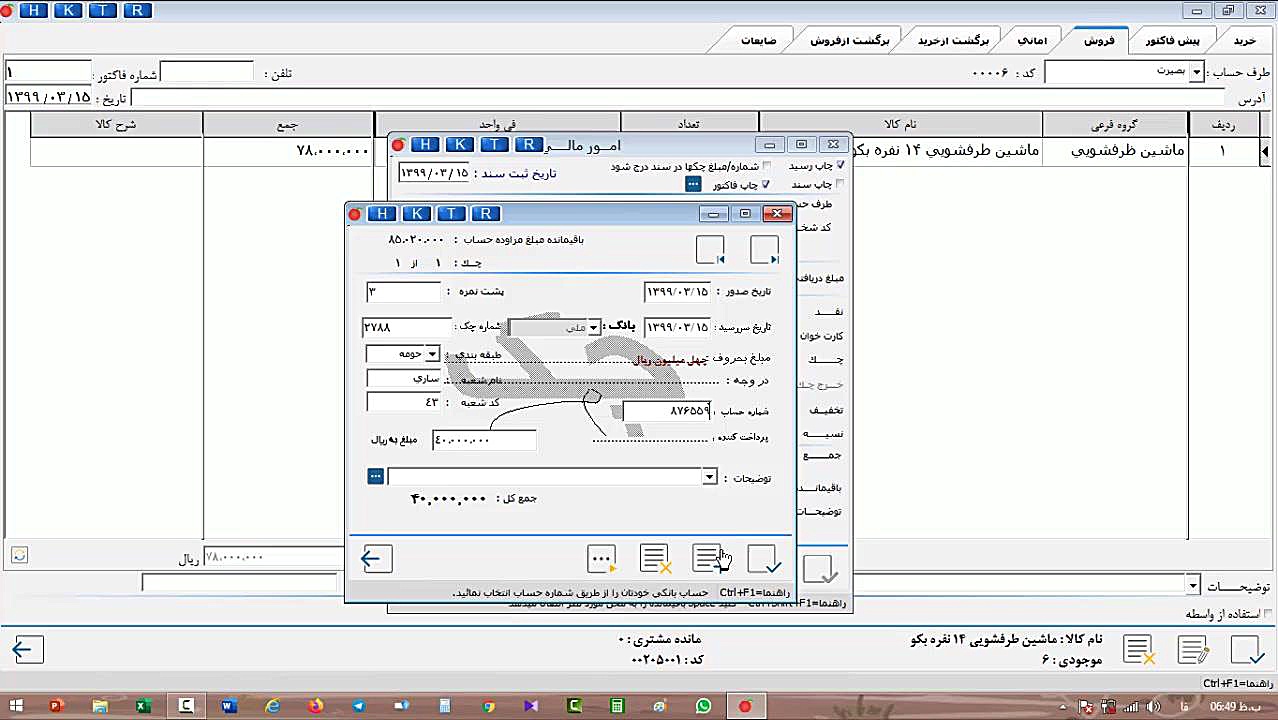Toggle the چاپ رسید checkbox
Viewport: 1278px width, 720px height.
tap(840, 166)
